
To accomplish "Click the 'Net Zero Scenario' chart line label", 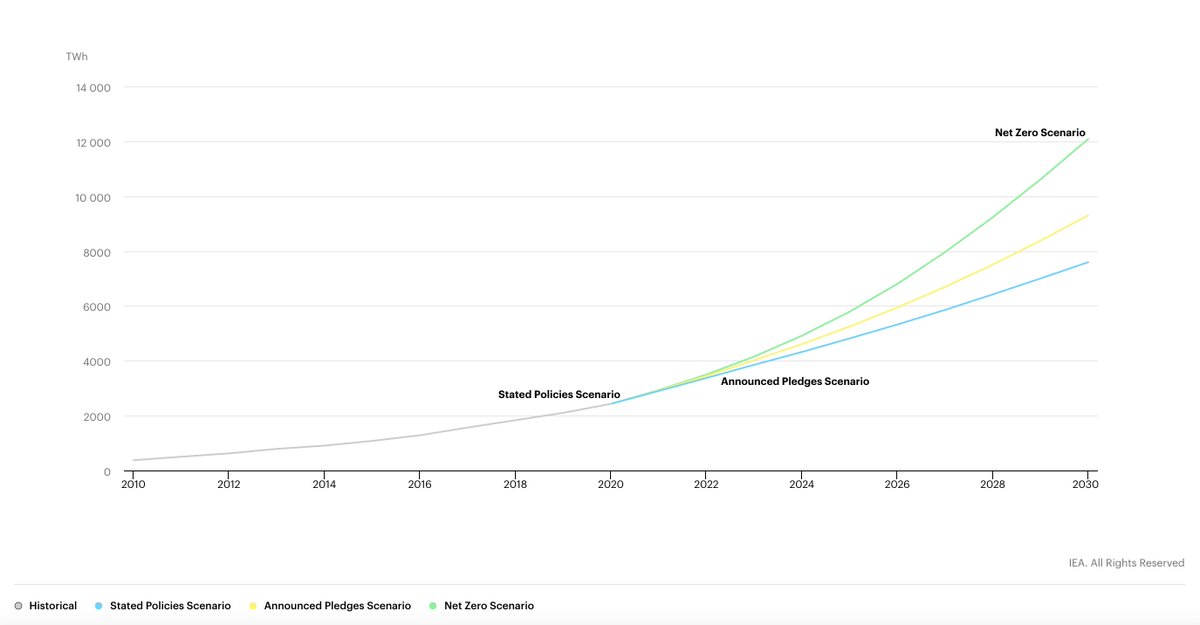I will click(1040, 132).
